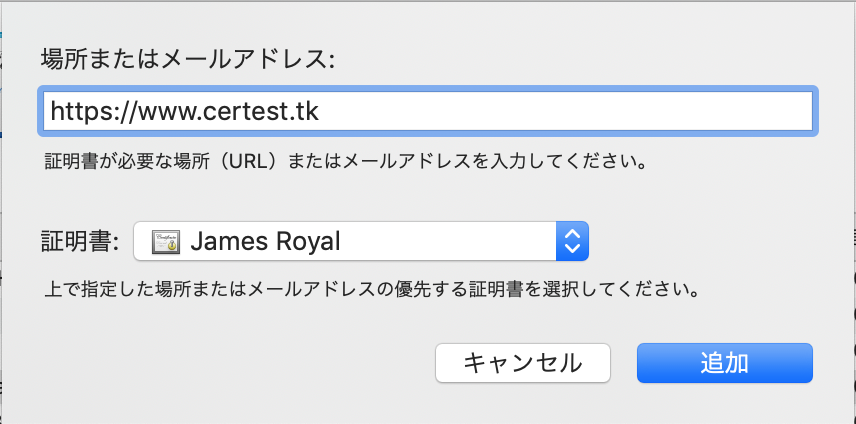Viewport: 856px width, 424px height.
Task: Click the blue up-down arrows of certificate popup
Action: coord(572,241)
